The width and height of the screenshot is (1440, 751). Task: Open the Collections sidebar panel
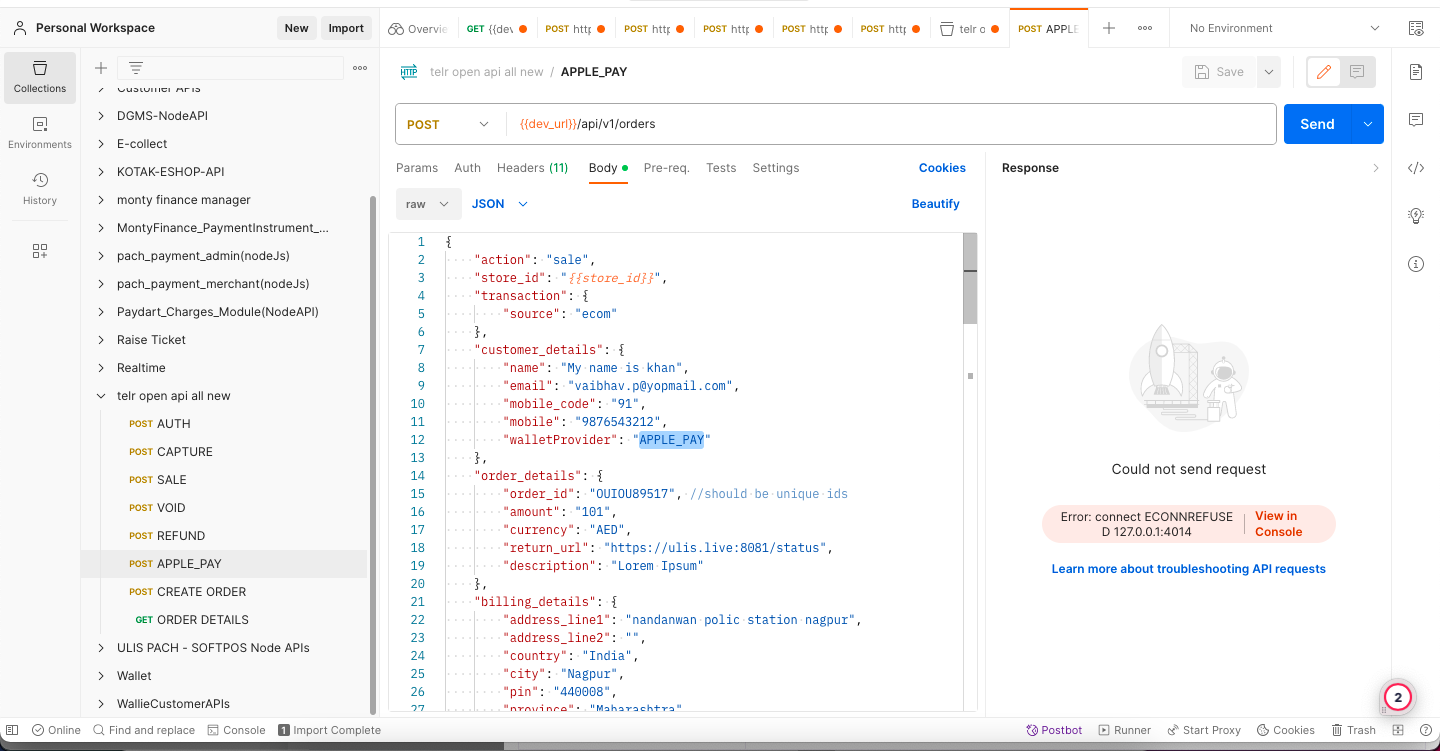tap(40, 78)
